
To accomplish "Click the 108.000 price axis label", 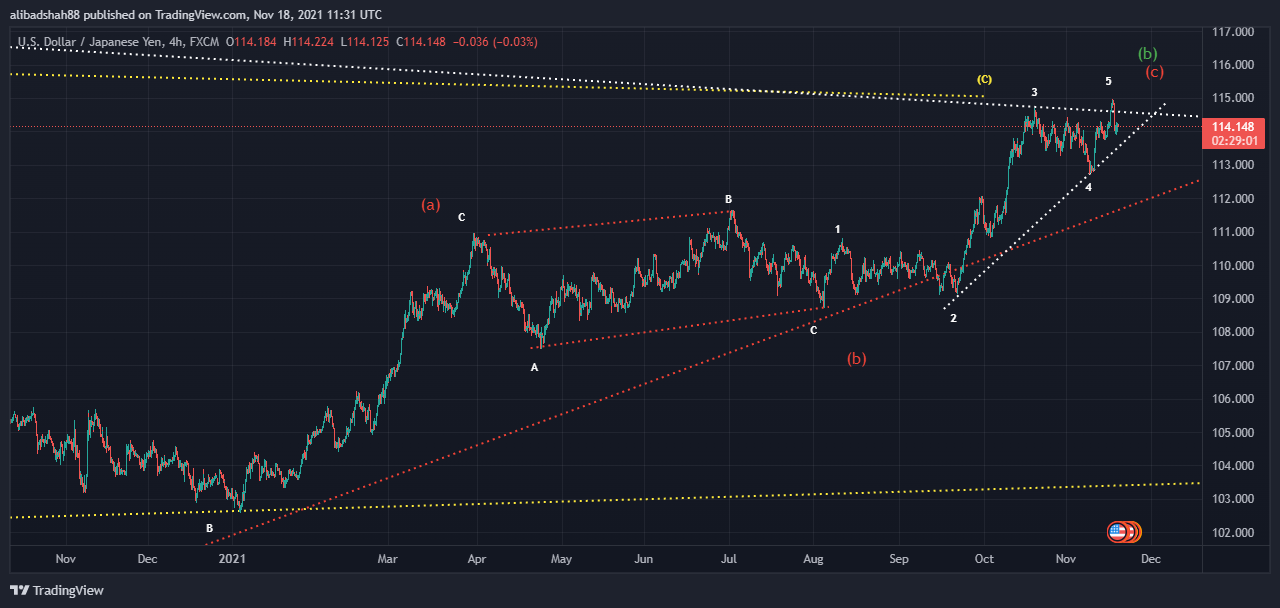I will 1234,332.
